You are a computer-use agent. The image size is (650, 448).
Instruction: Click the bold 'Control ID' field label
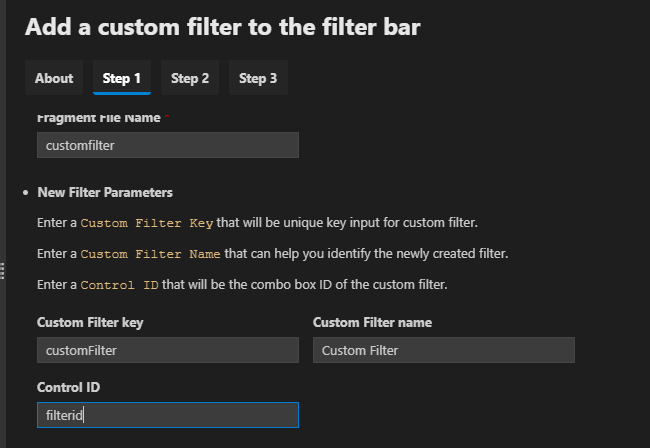pyautogui.click(x=68, y=387)
